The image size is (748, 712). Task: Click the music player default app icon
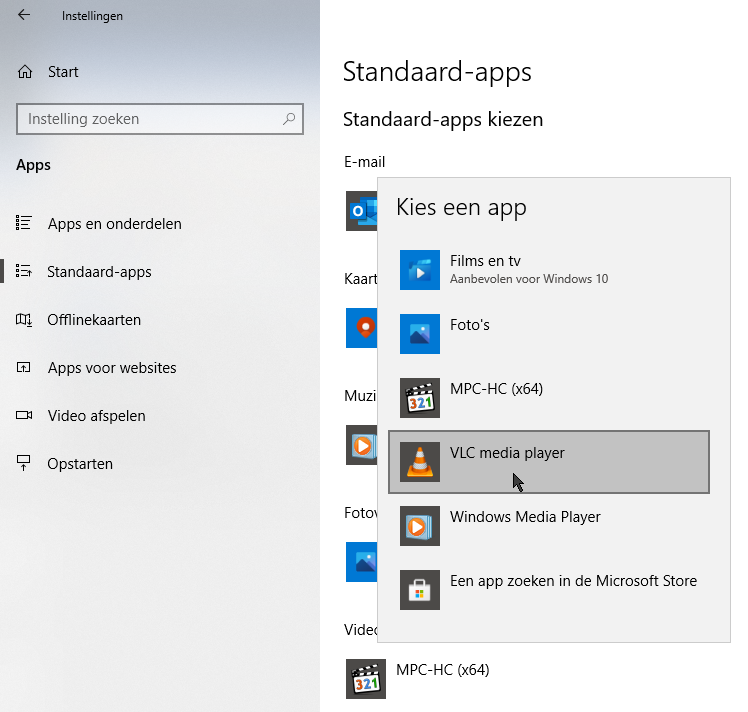coord(362,445)
